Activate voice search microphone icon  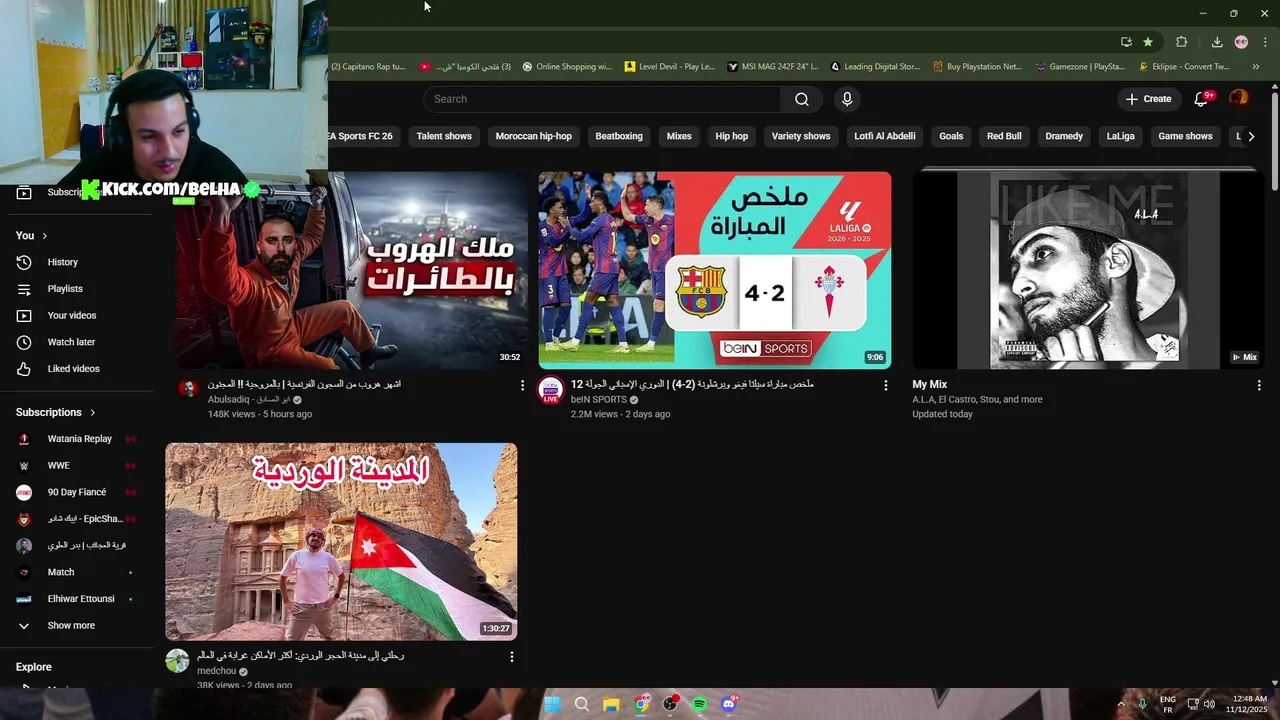847,99
